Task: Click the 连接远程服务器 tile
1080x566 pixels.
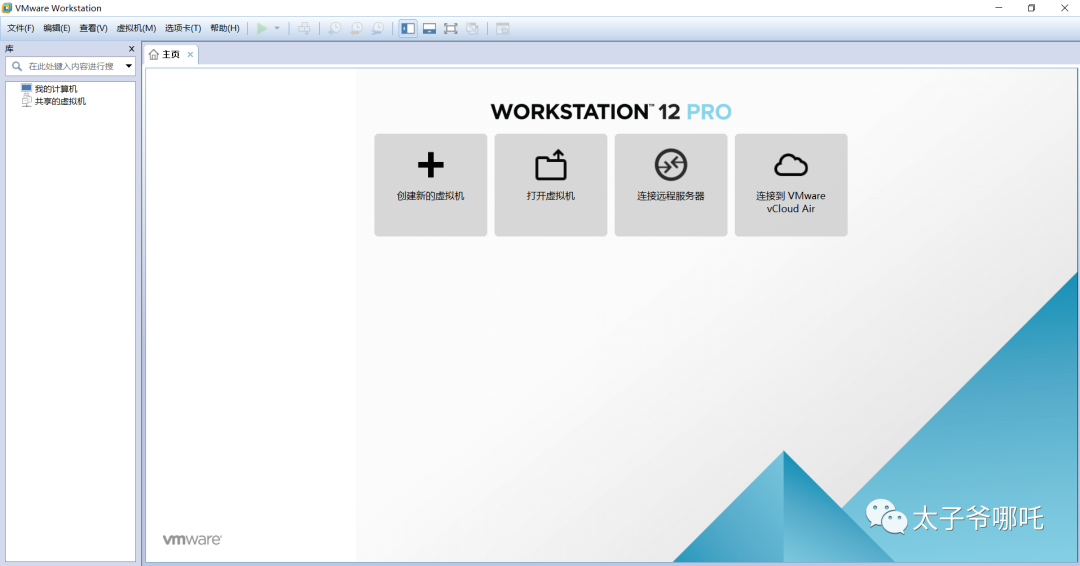Action: (x=671, y=185)
